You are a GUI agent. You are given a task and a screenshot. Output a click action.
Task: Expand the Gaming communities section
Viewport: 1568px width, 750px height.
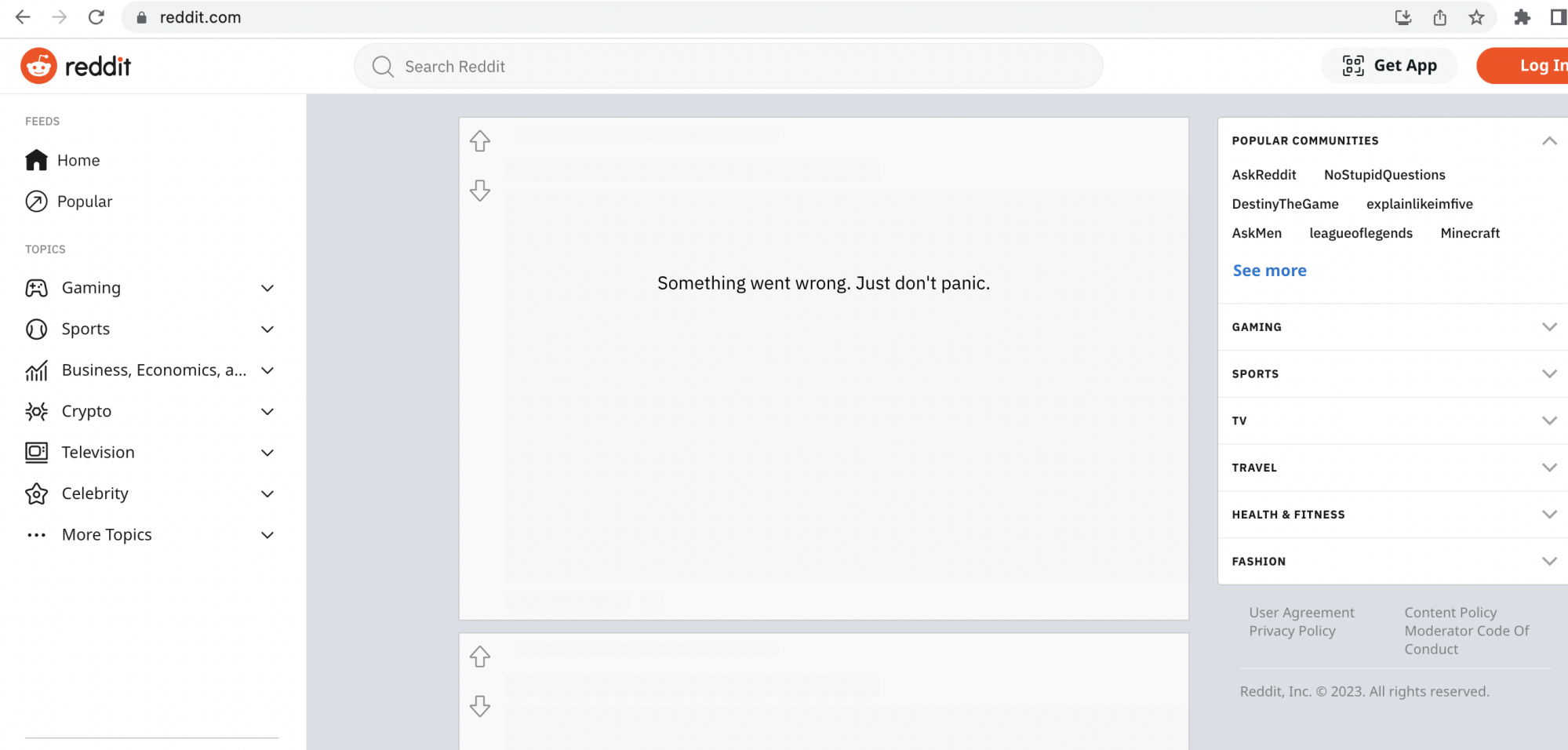(1549, 326)
